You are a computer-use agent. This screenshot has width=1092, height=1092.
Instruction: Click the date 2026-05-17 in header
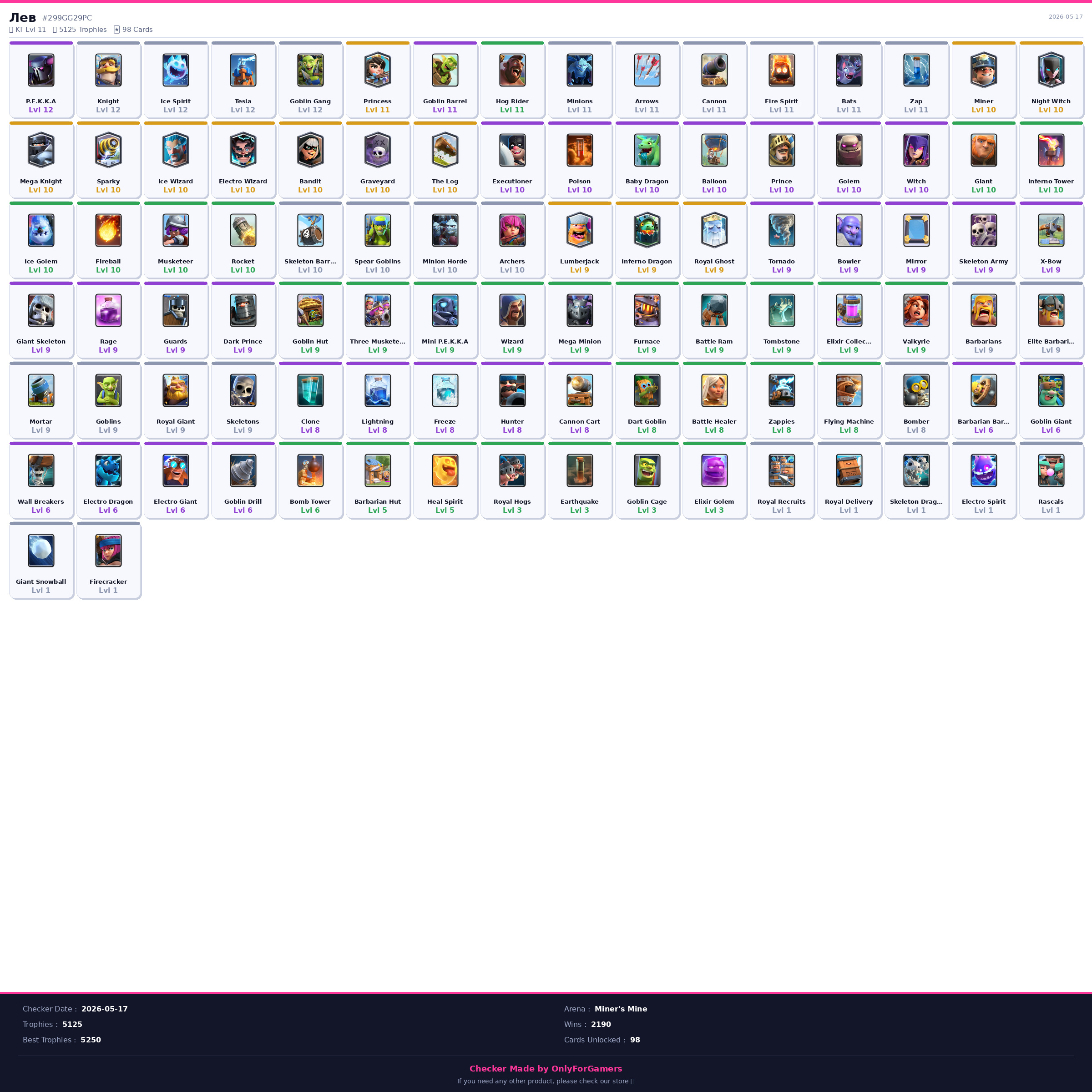(1066, 17)
